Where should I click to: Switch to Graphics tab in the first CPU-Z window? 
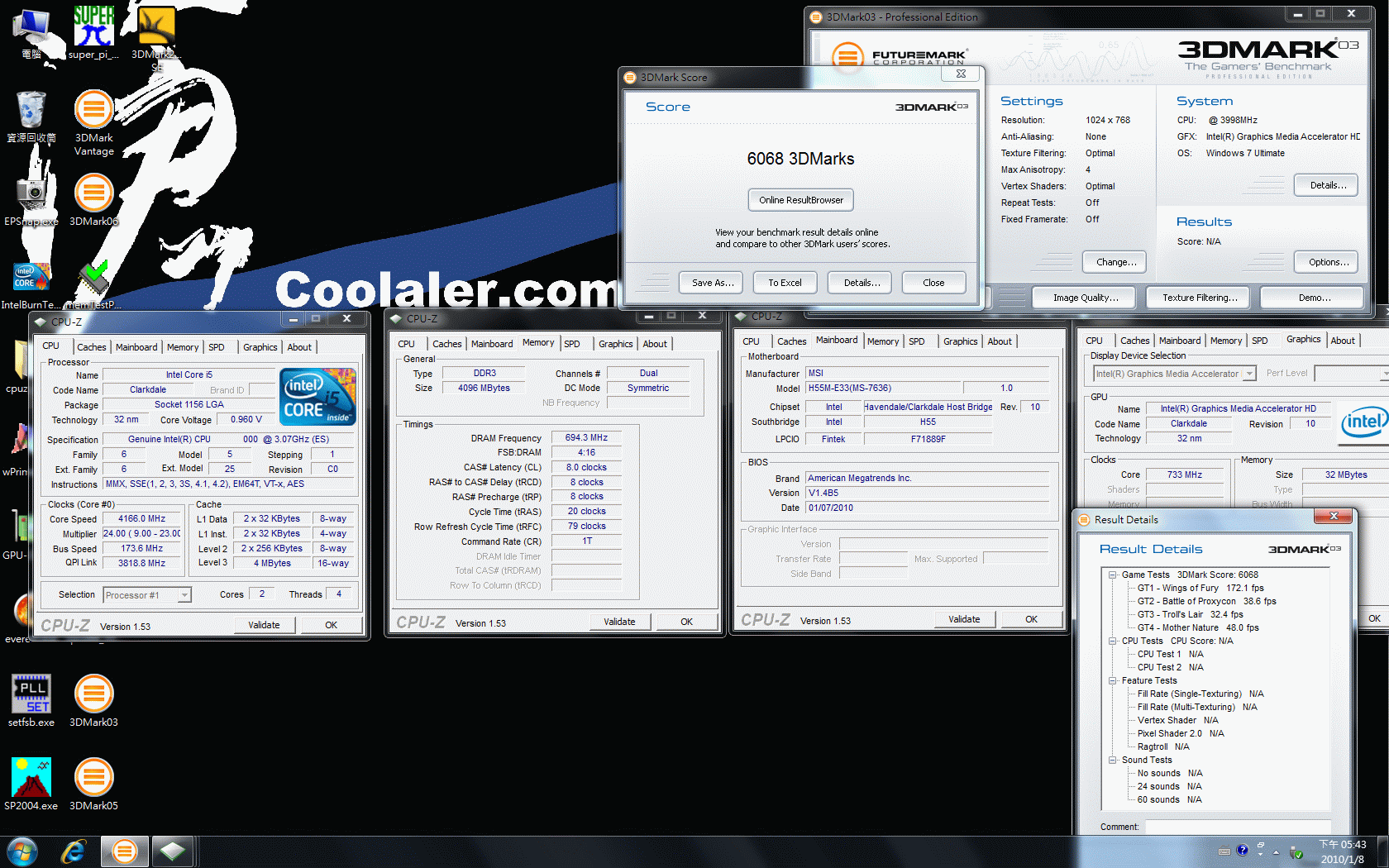260,347
